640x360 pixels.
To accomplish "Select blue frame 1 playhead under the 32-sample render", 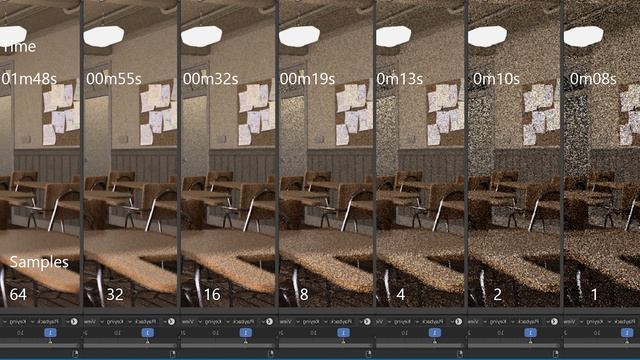I will pyautogui.click(x=147, y=333).
